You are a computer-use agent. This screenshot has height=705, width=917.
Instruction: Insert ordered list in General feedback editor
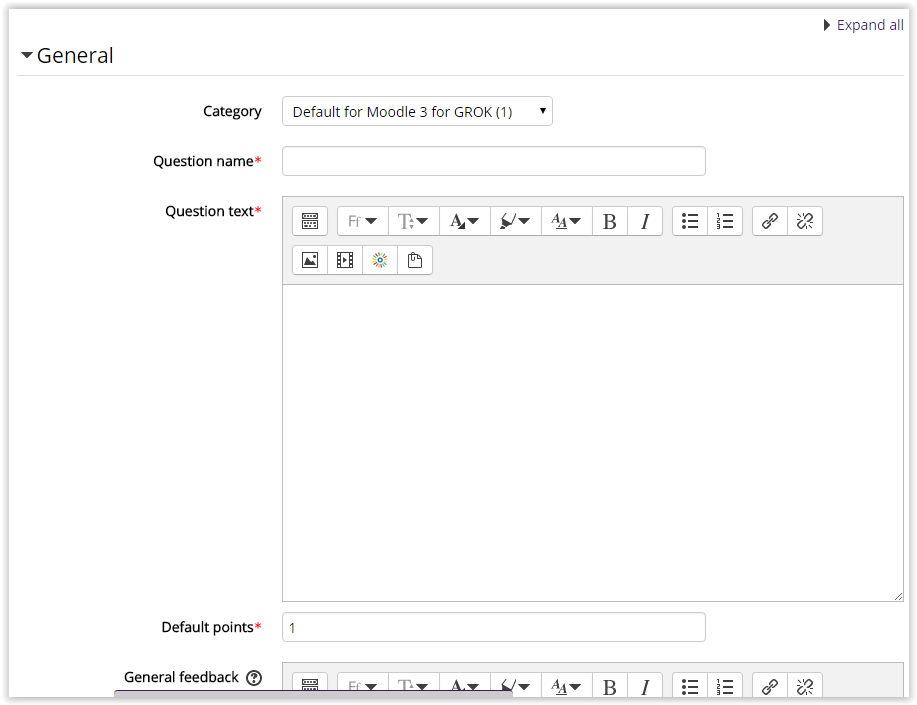coord(725,686)
